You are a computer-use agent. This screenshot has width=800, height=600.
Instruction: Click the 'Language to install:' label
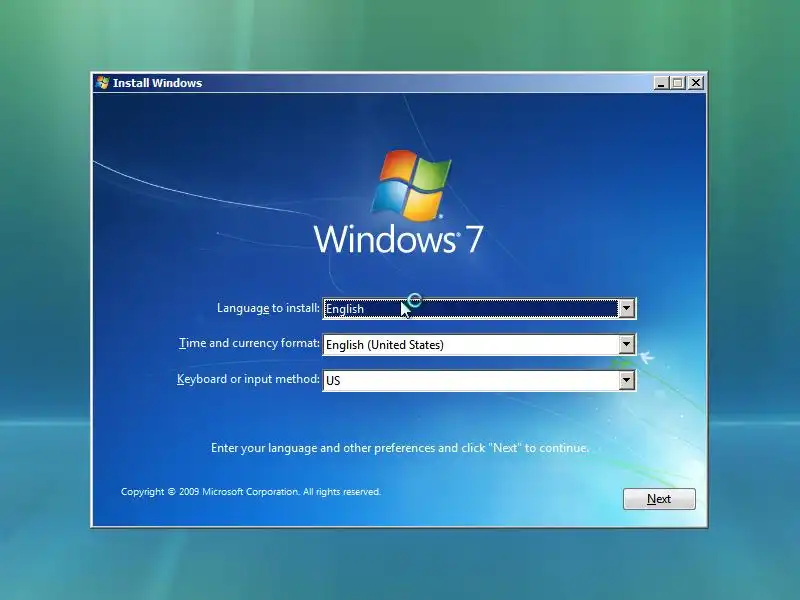[268, 308]
